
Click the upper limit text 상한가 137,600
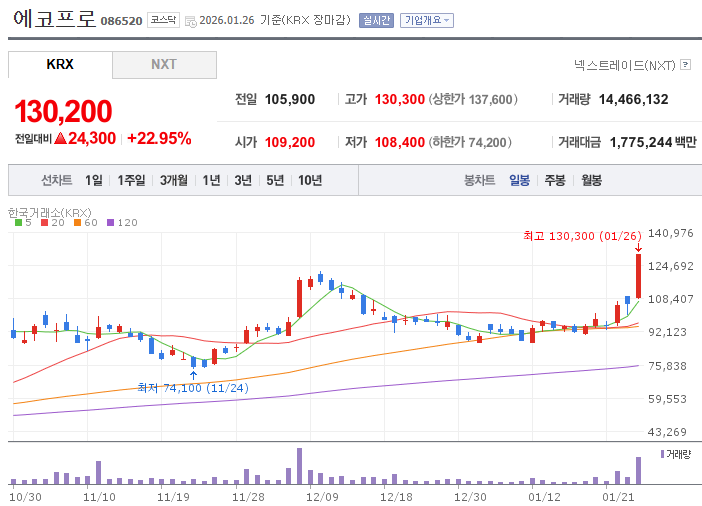point(473,99)
